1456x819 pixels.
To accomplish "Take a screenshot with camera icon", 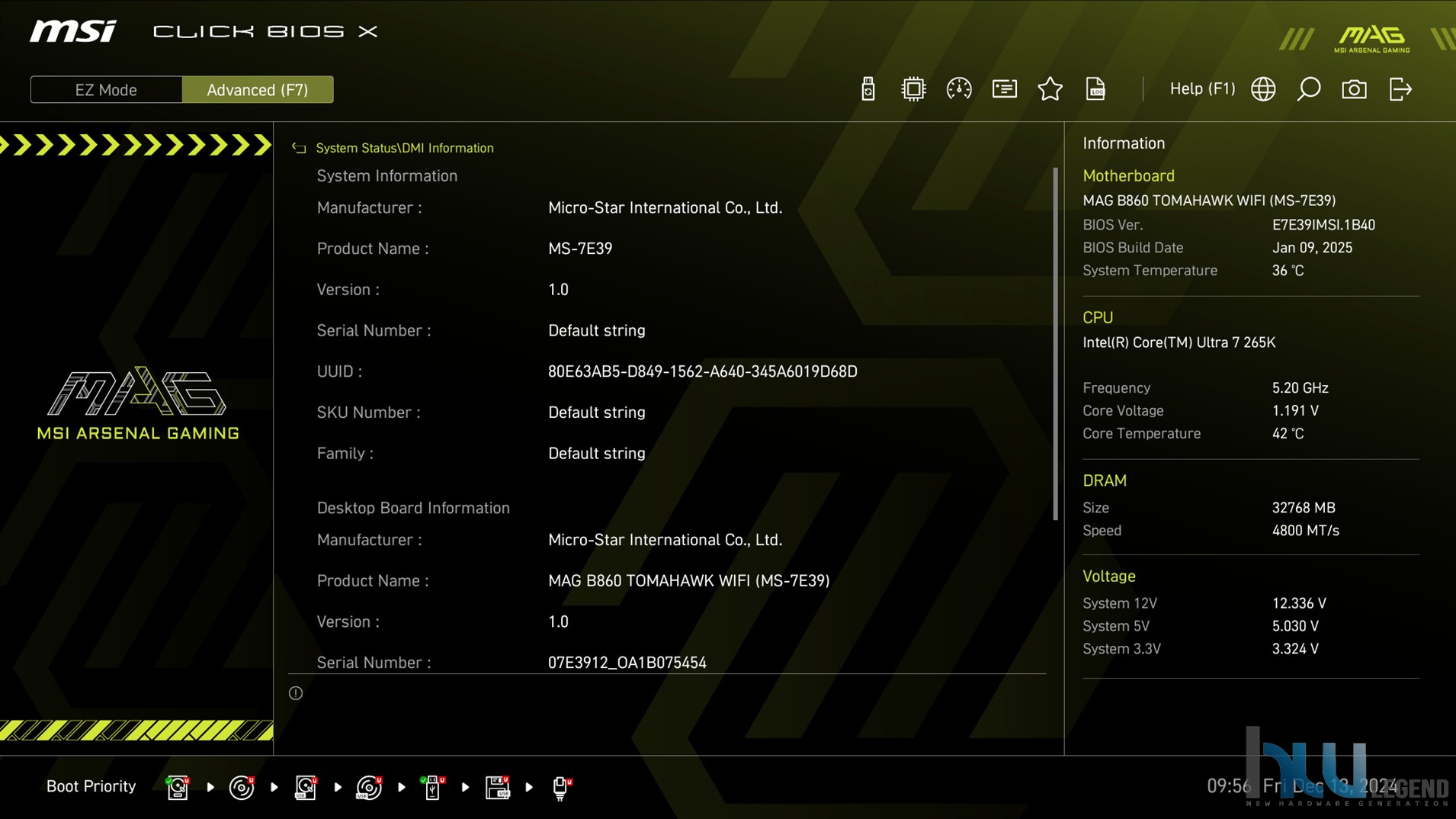I will pos(1354,89).
